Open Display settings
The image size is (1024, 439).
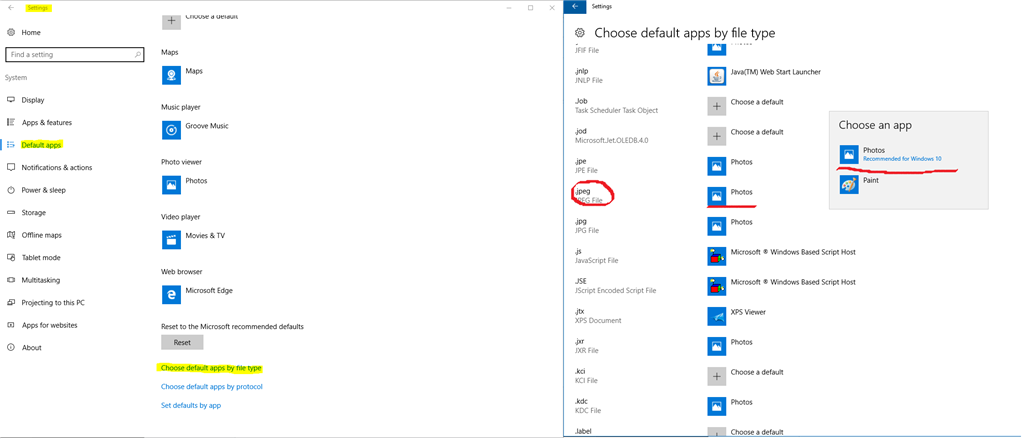(x=33, y=100)
